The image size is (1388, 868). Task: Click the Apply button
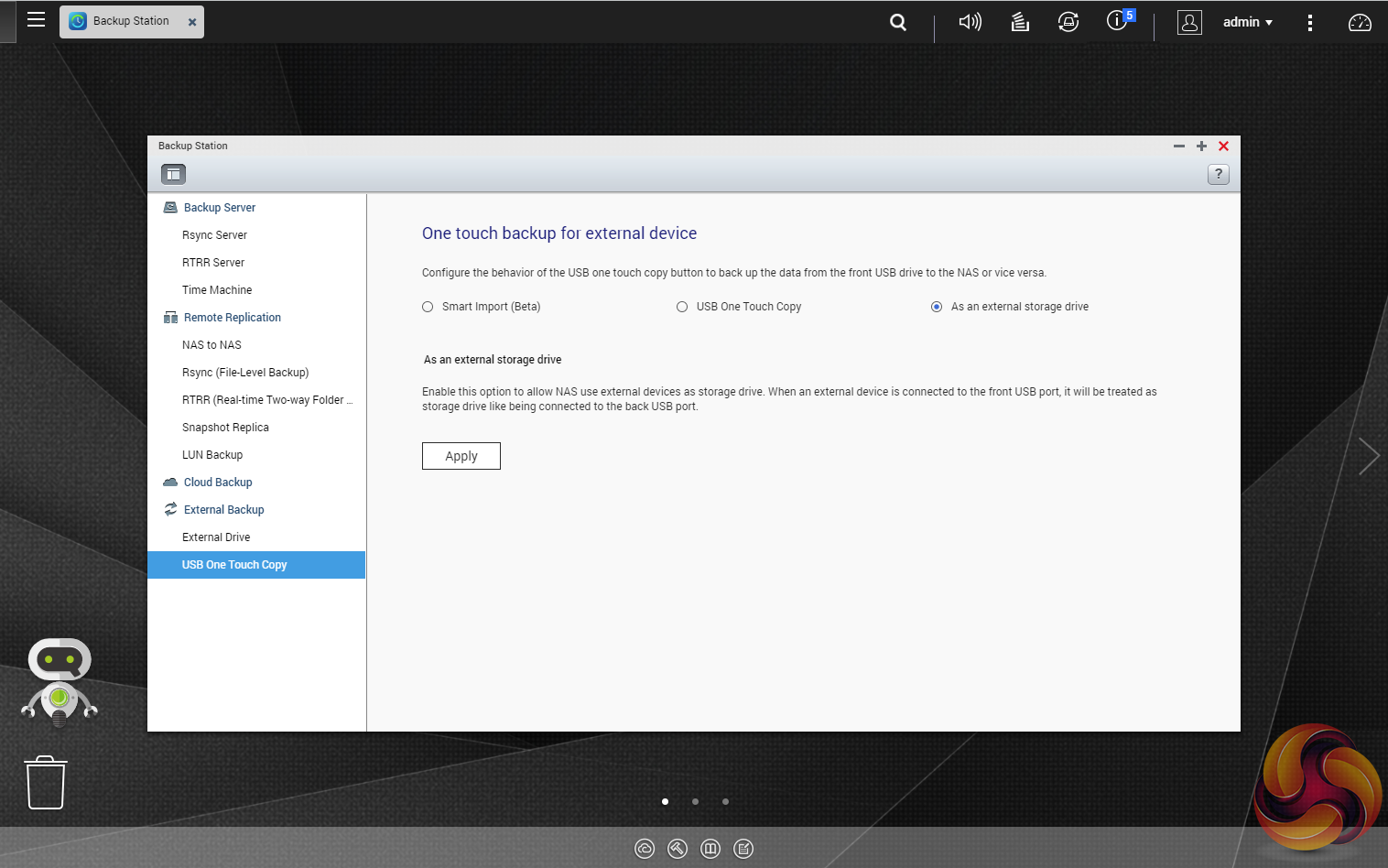461,456
